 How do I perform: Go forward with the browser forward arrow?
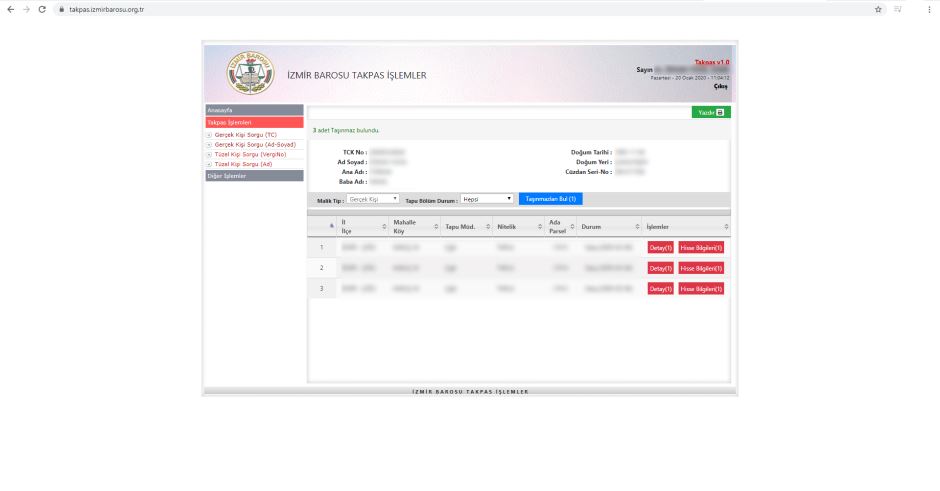[26, 10]
